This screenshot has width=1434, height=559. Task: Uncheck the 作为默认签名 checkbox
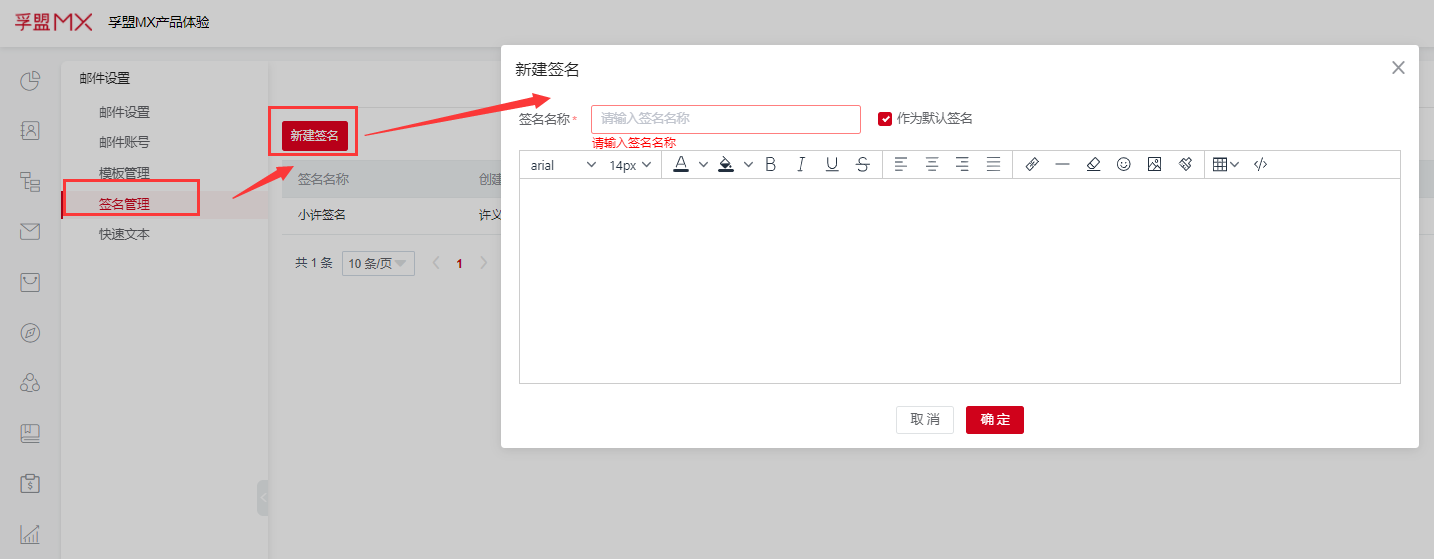pyautogui.click(x=885, y=119)
